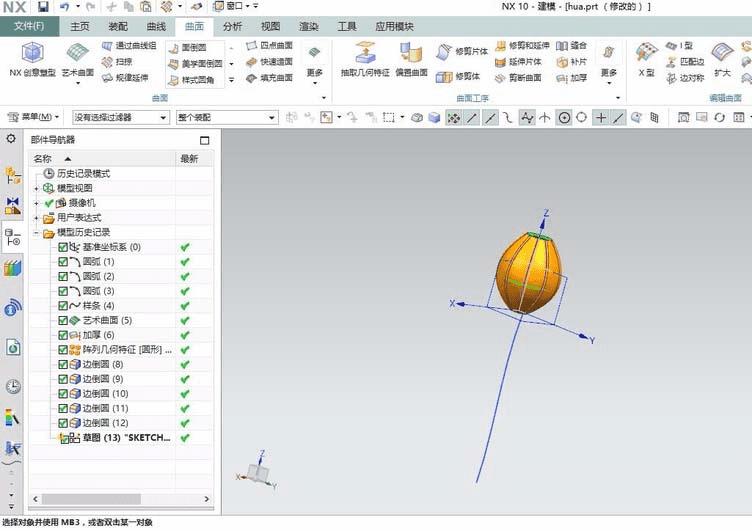Switch to the 主页 ribbon tab
The width and height of the screenshot is (752, 531).
80,26
